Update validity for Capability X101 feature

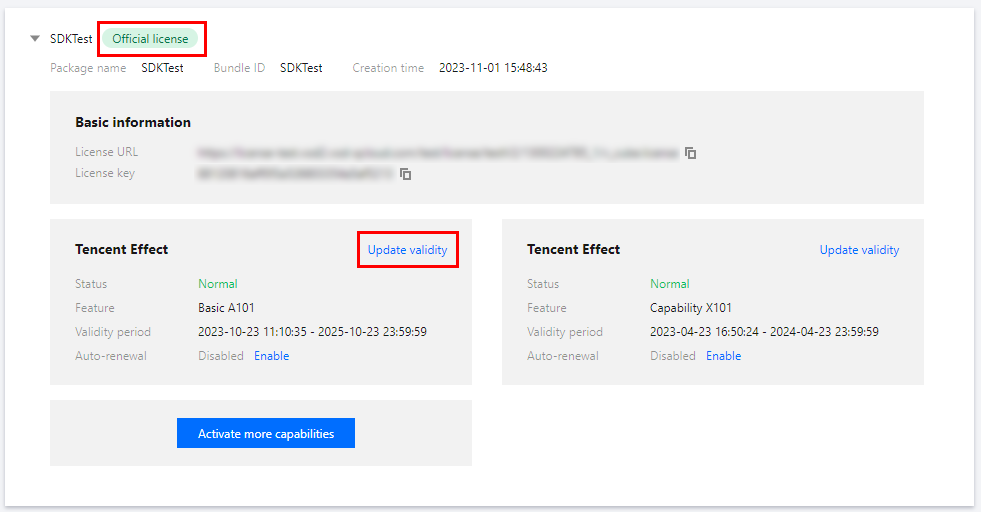pos(859,250)
